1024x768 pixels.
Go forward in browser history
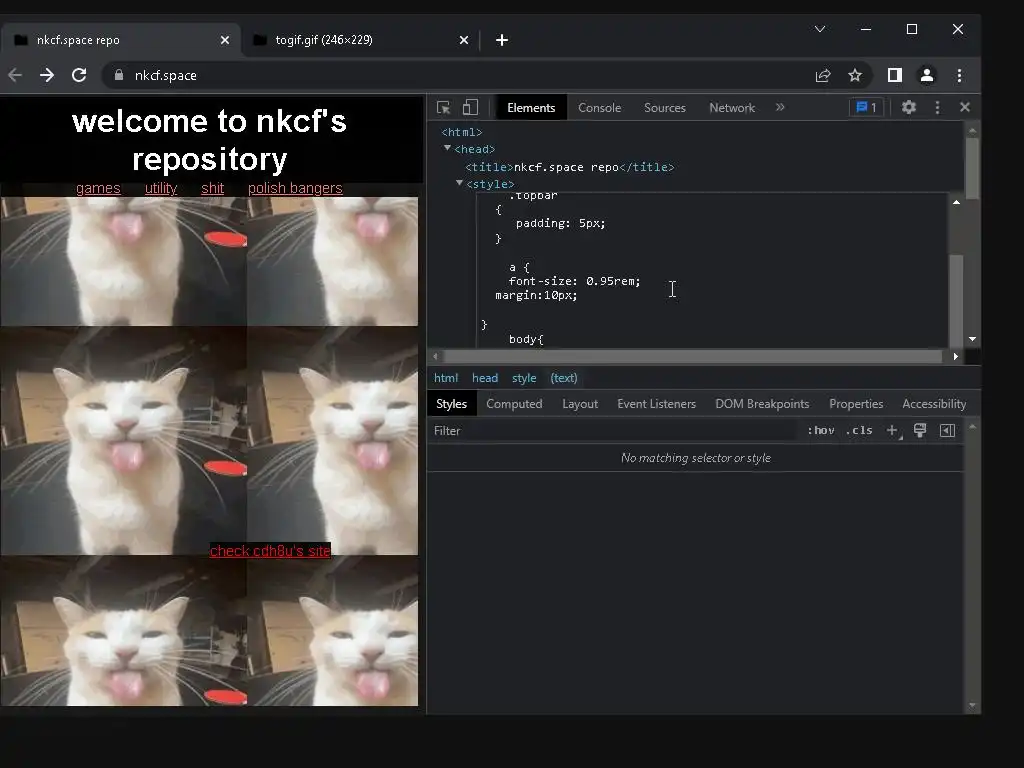47,75
